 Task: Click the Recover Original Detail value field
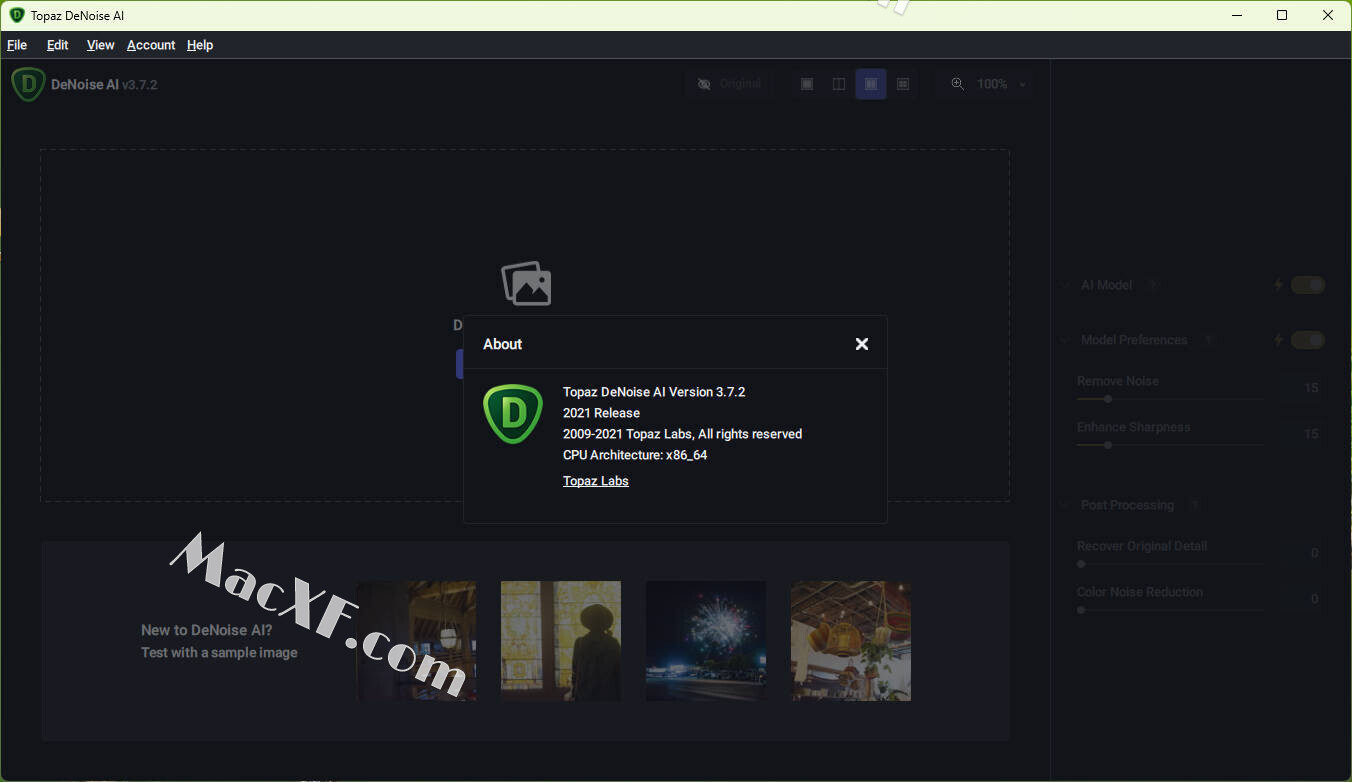[1304, 553]
